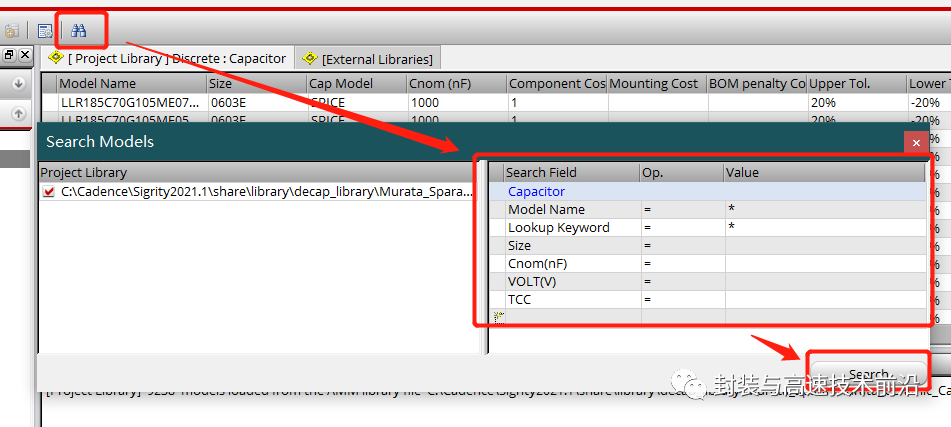This screenshot has height=427, width=951.
Task: Close the Search Models dialog
Action: (x=916, y=143)
